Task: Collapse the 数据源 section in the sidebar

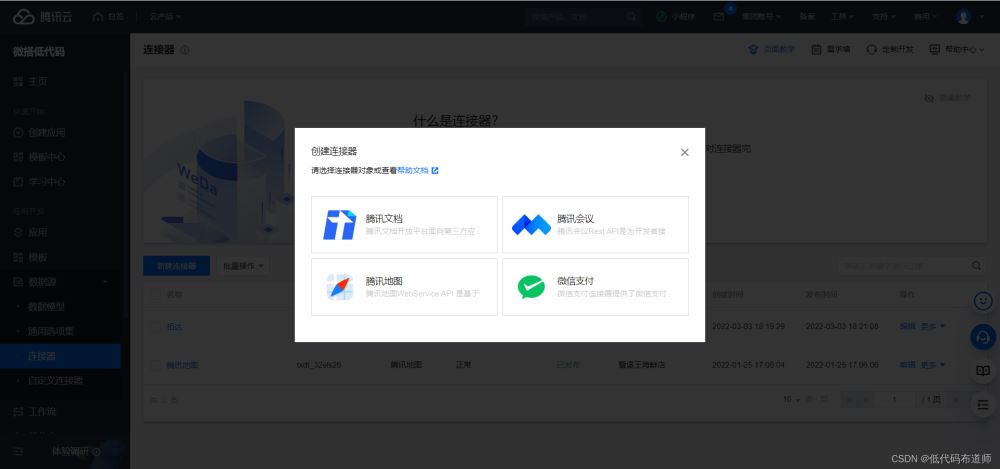Action: pyautogui.click(x=105, y=281)
